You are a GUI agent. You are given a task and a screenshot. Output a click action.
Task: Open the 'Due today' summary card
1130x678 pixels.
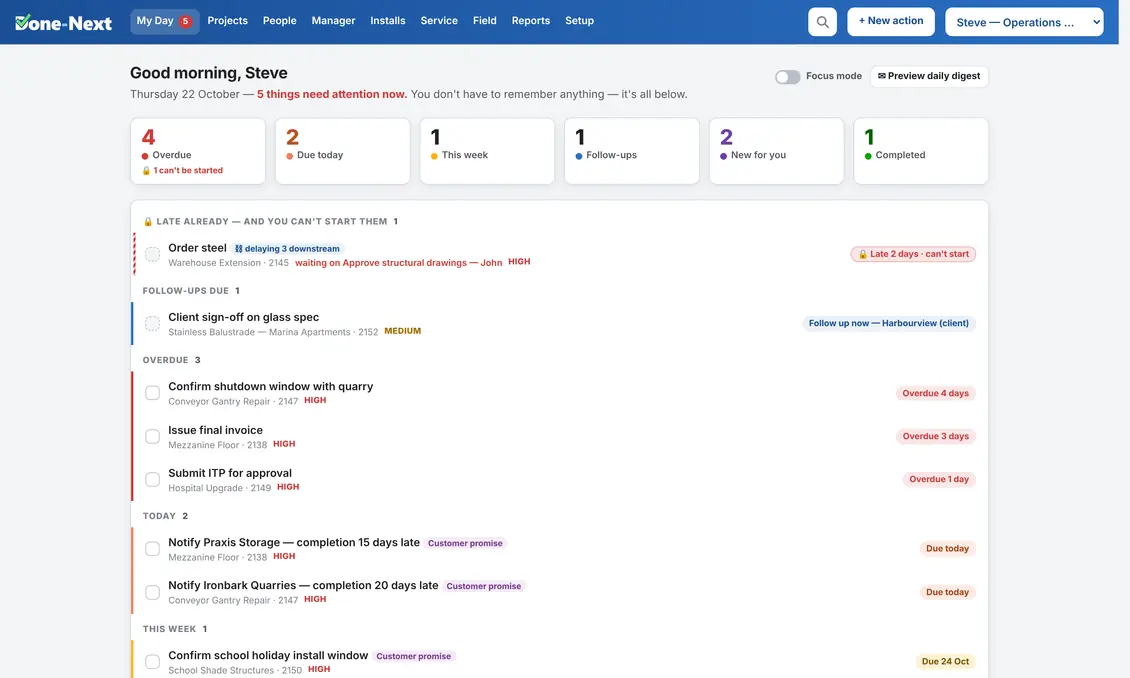coord(342,151)
